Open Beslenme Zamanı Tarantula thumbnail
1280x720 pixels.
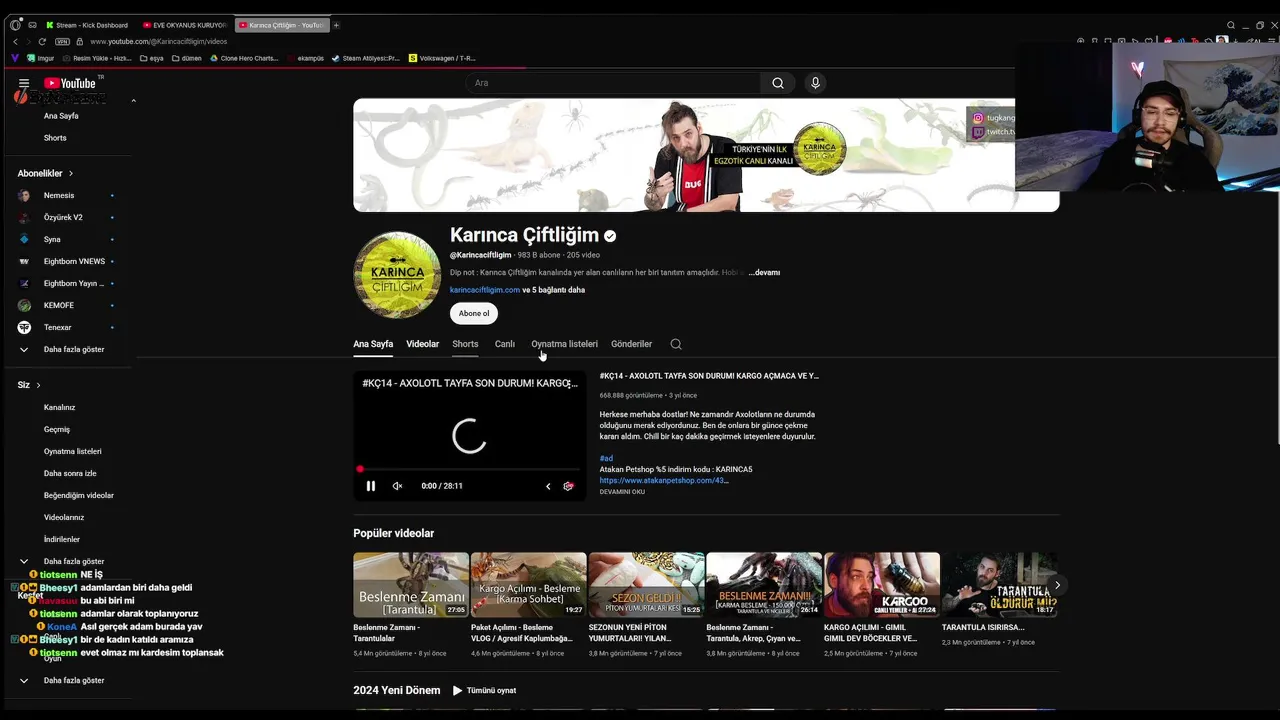411,584
